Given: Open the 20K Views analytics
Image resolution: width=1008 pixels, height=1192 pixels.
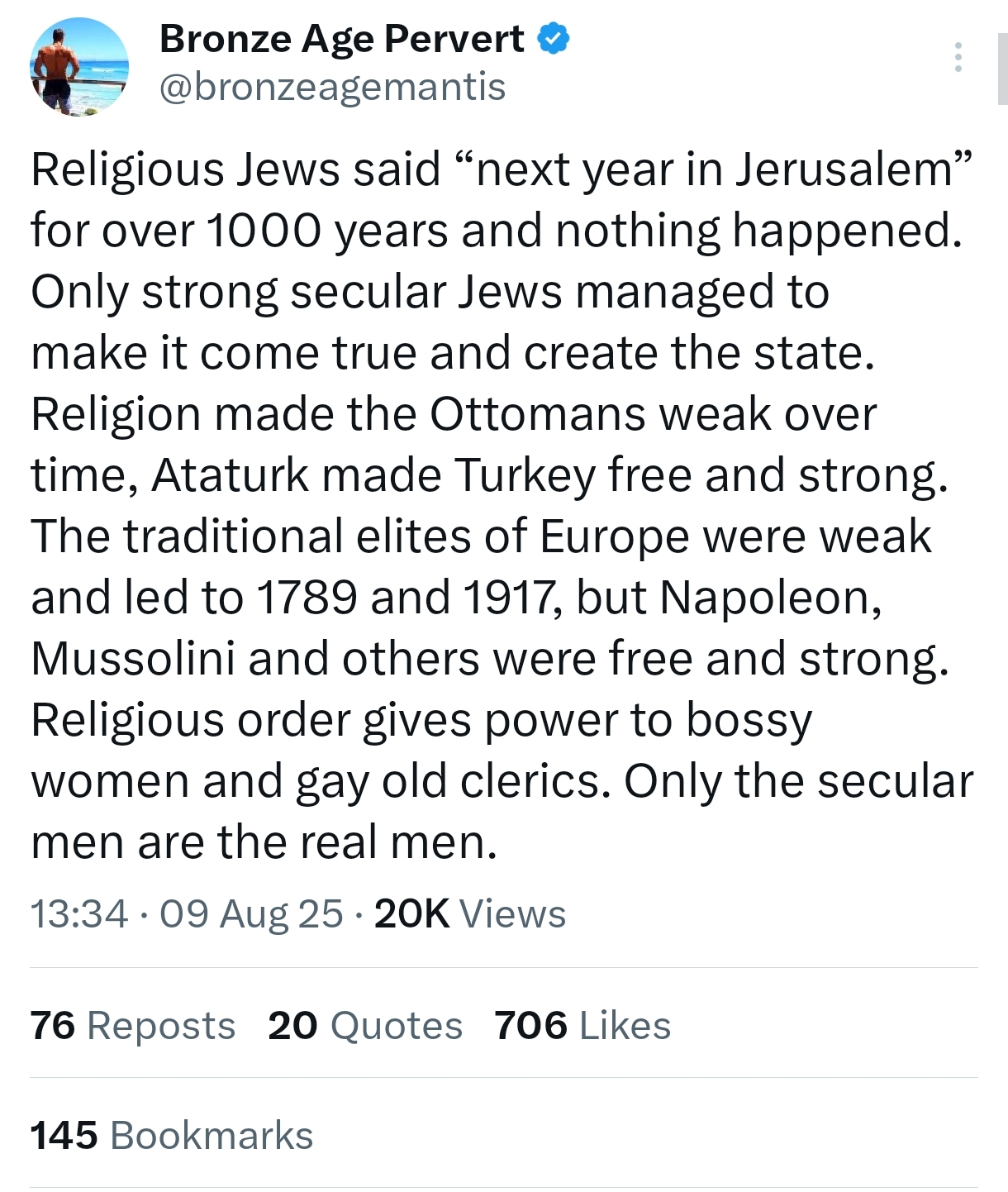Looking at the screenshot, I should [470, 914].
